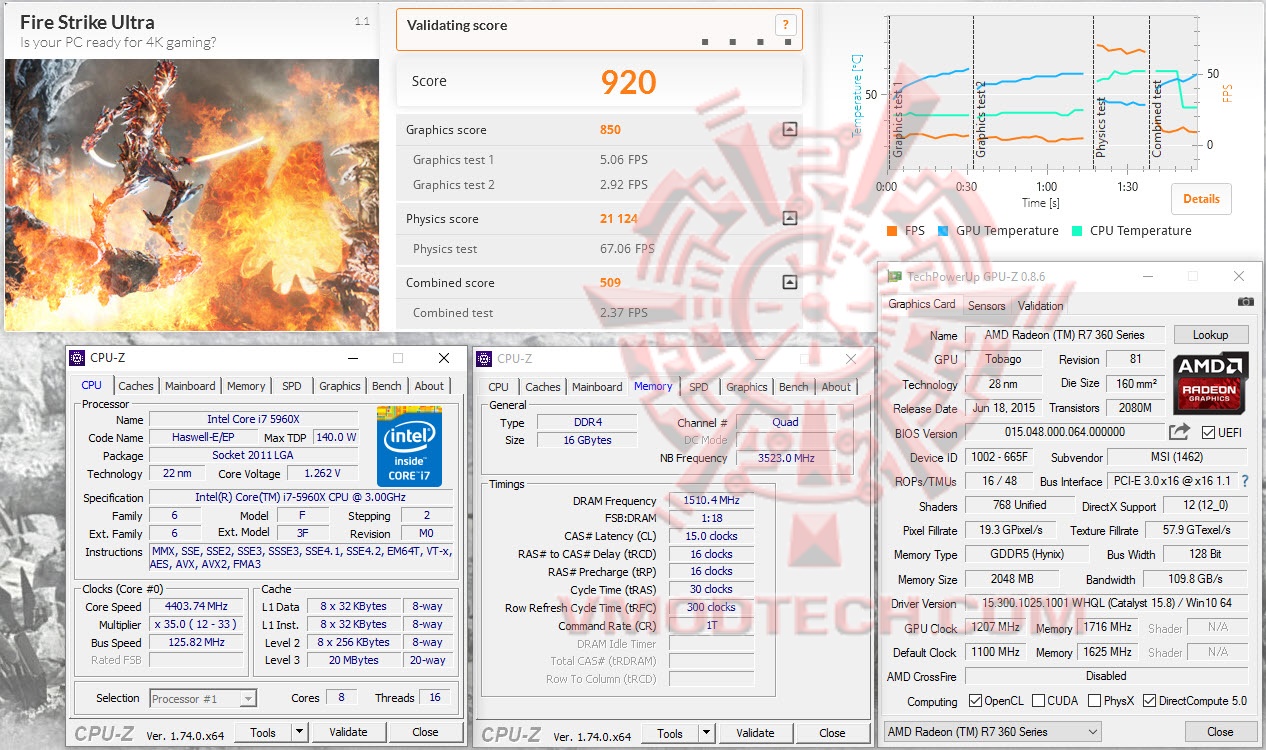Toggle the PhysX checkbox

click(1095, 701)
